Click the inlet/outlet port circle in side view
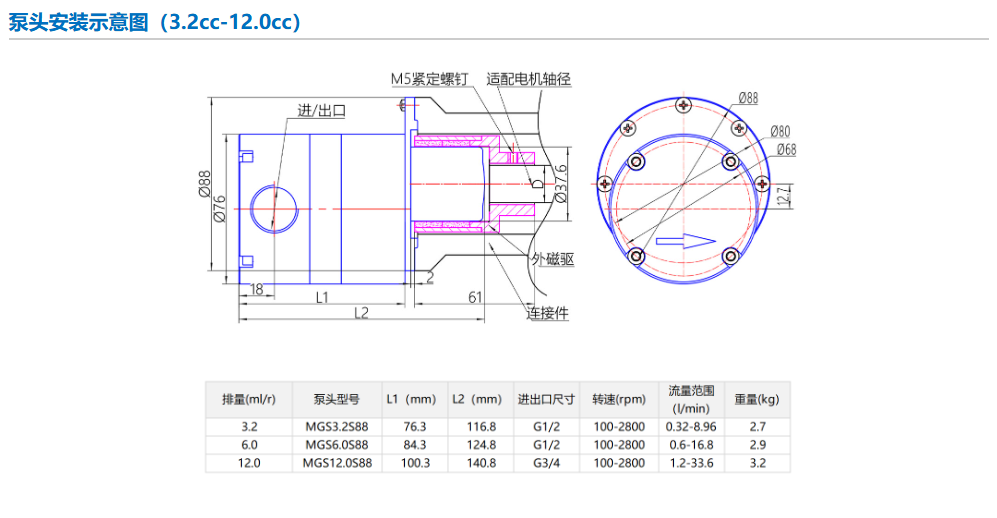 tap(273, 208)
